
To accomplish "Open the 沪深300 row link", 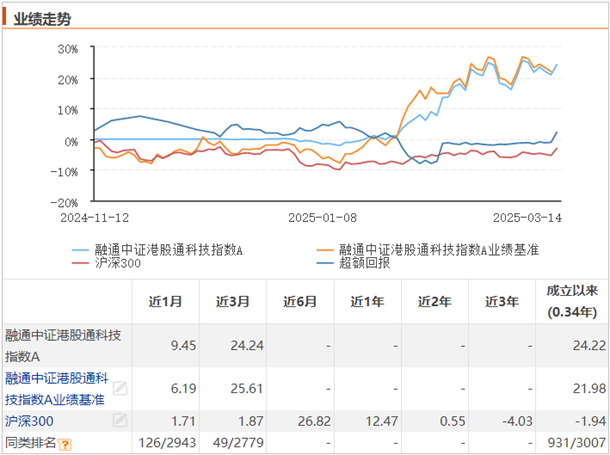I will tap(30, 421).
